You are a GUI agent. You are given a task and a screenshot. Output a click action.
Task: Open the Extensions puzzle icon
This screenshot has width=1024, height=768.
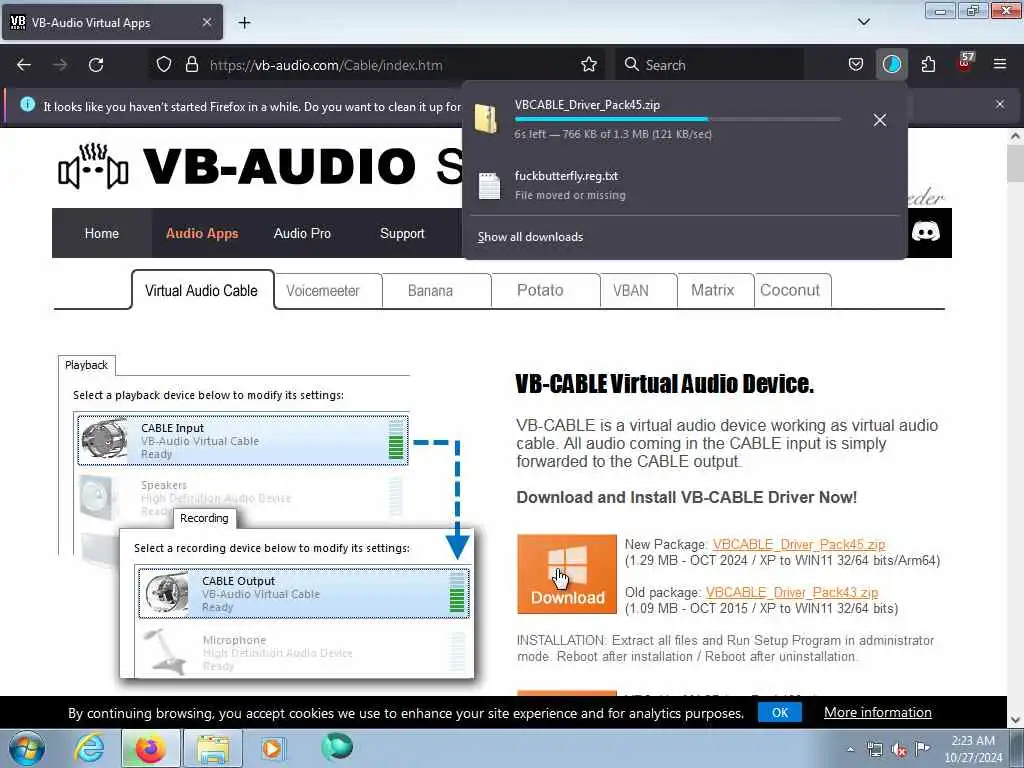point(928,65)
